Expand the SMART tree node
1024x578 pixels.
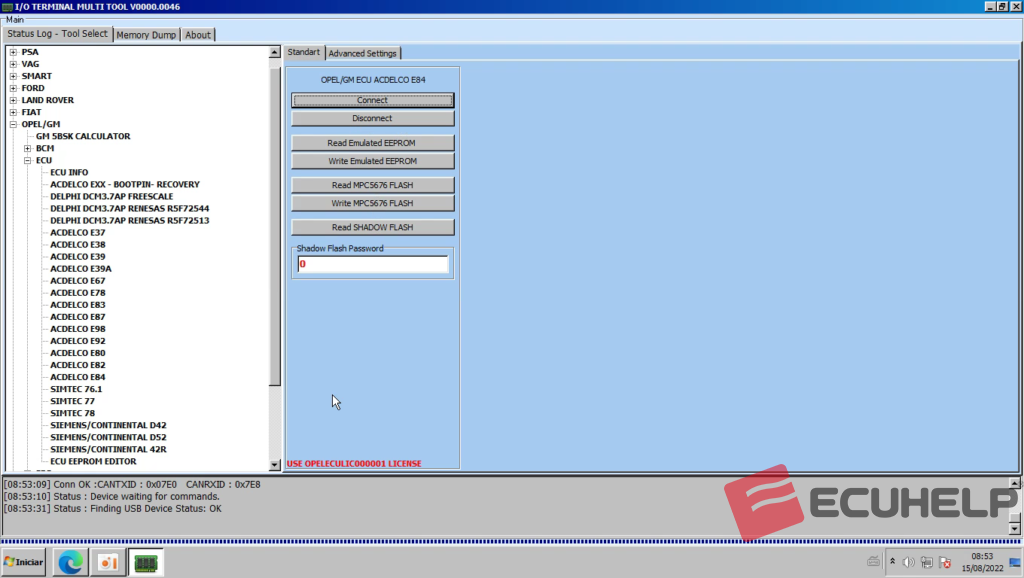pos(13,76)
